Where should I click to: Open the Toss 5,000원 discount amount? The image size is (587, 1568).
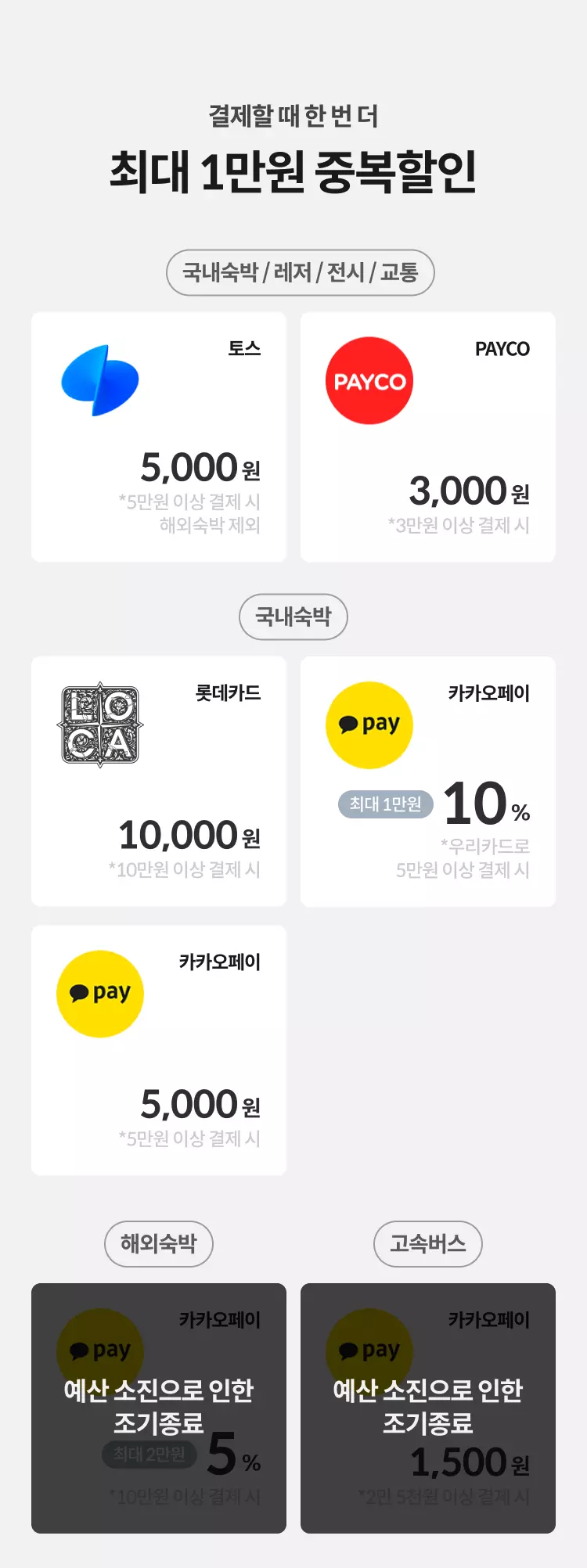click(200, 467)
